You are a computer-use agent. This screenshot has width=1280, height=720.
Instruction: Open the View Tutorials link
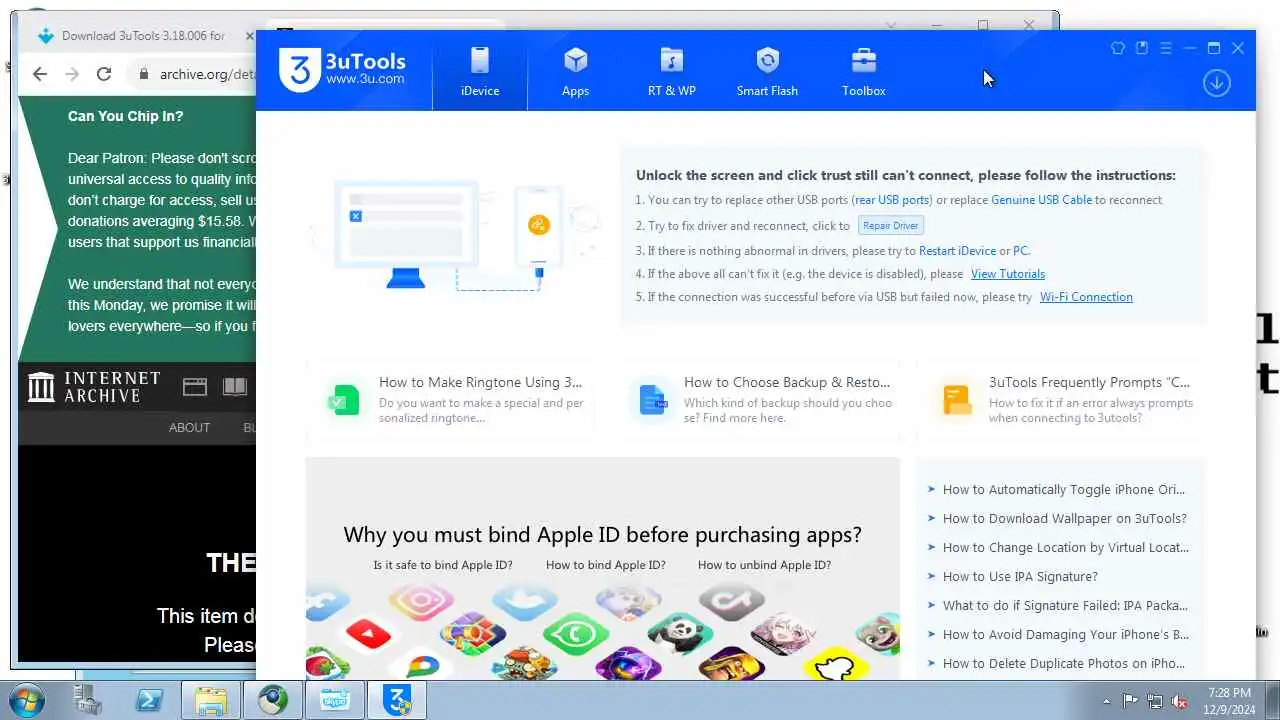tap(1008, 274)
